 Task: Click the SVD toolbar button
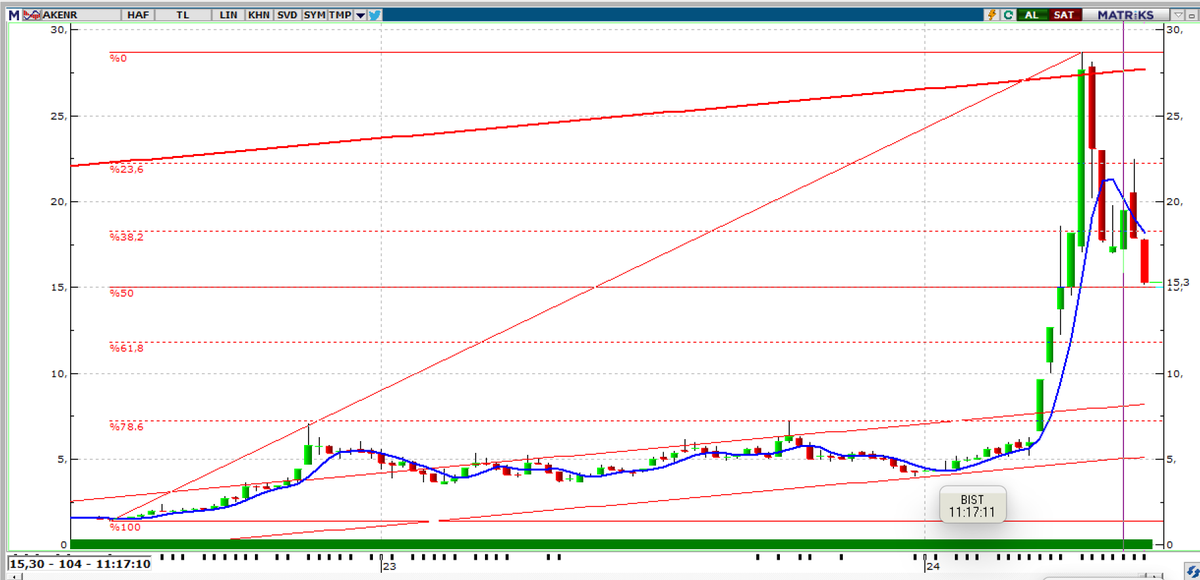(x=287, y=15)
